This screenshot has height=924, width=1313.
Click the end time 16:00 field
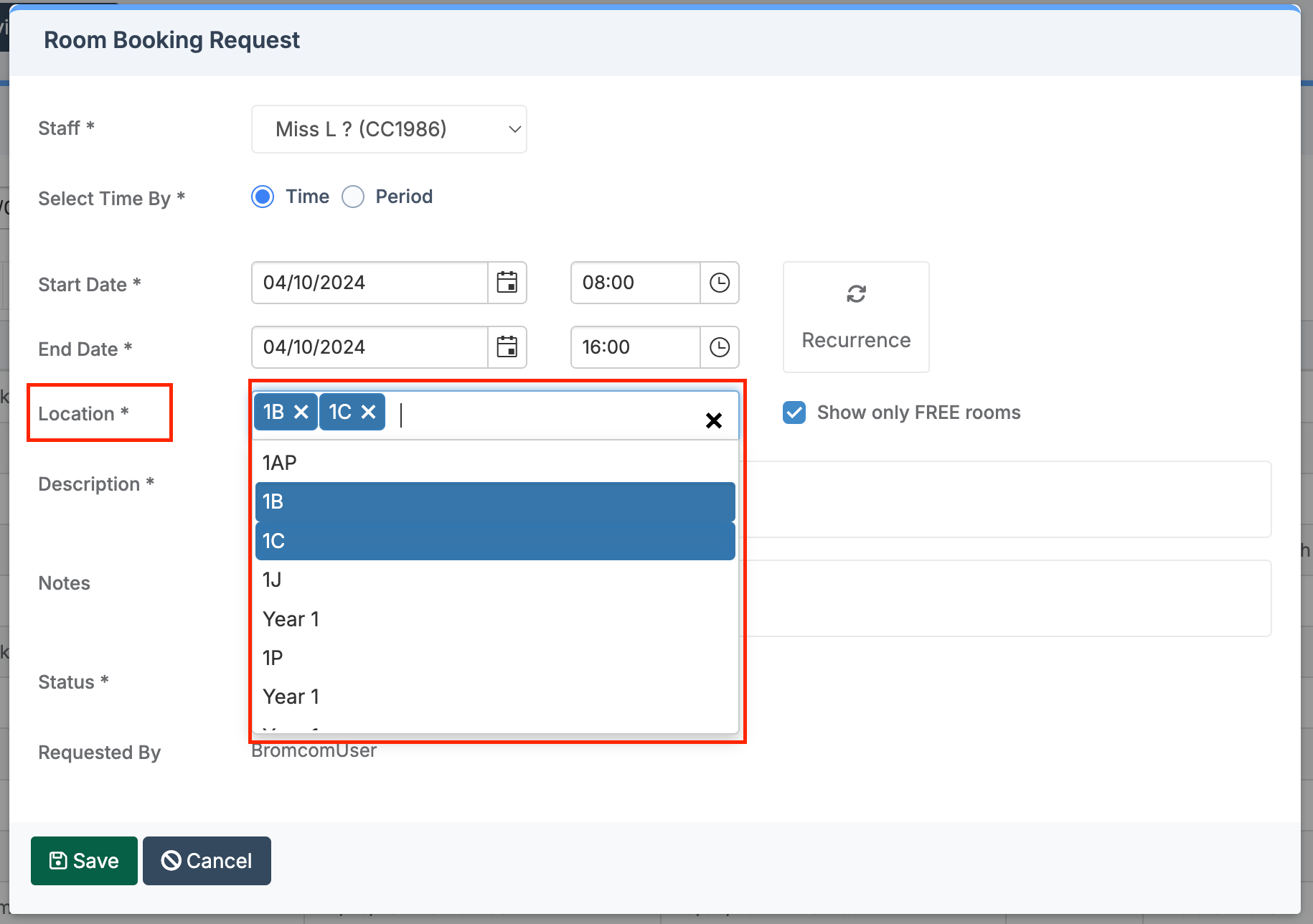pyautogui.click(x=635, y=347)
